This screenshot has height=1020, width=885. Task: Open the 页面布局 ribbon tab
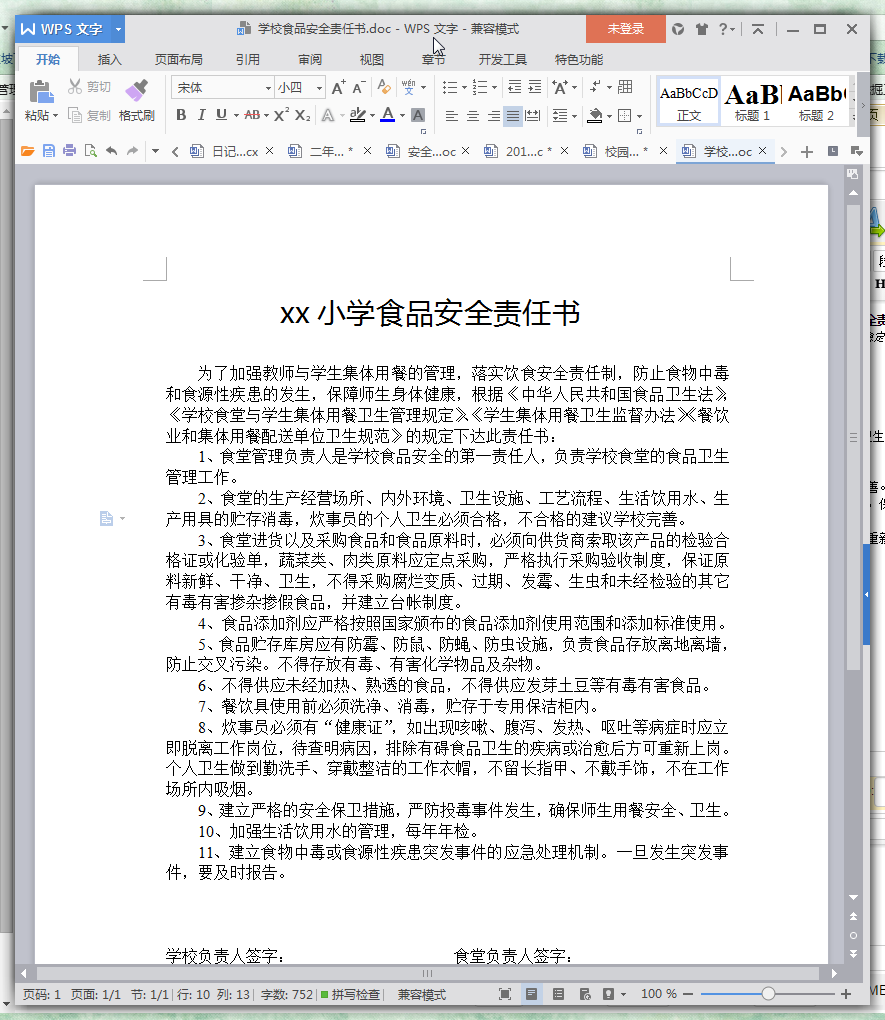(x=178, y=60)
